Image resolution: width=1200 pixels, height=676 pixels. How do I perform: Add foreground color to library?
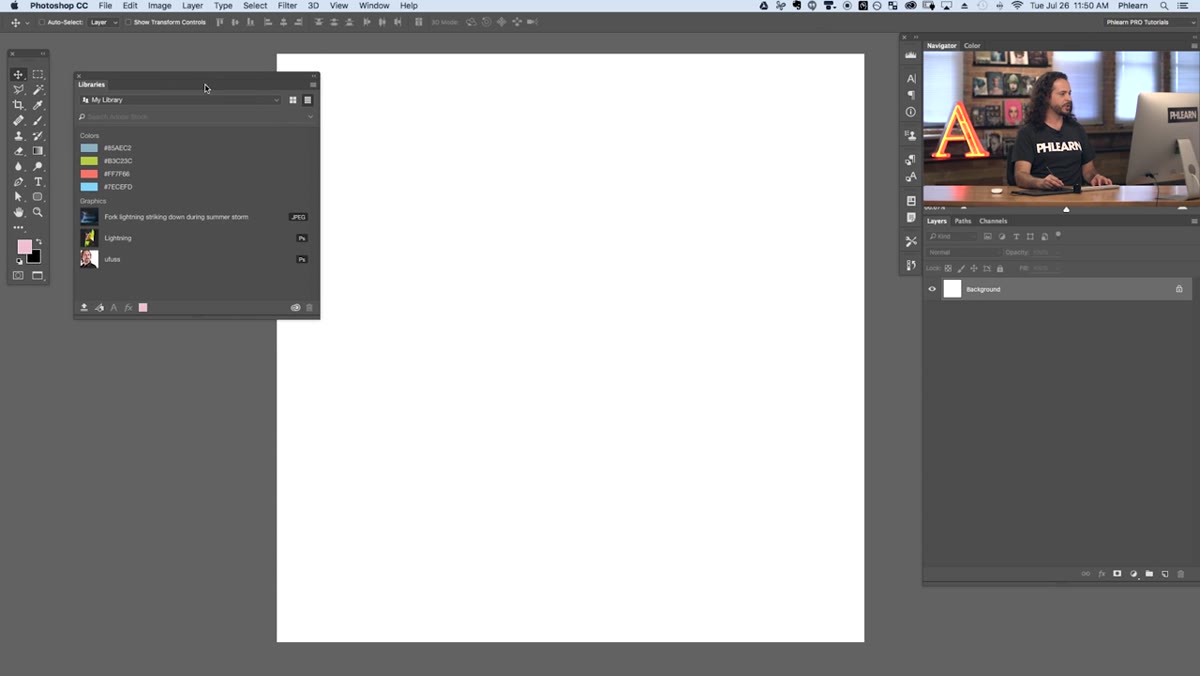[x=143, y=308]
